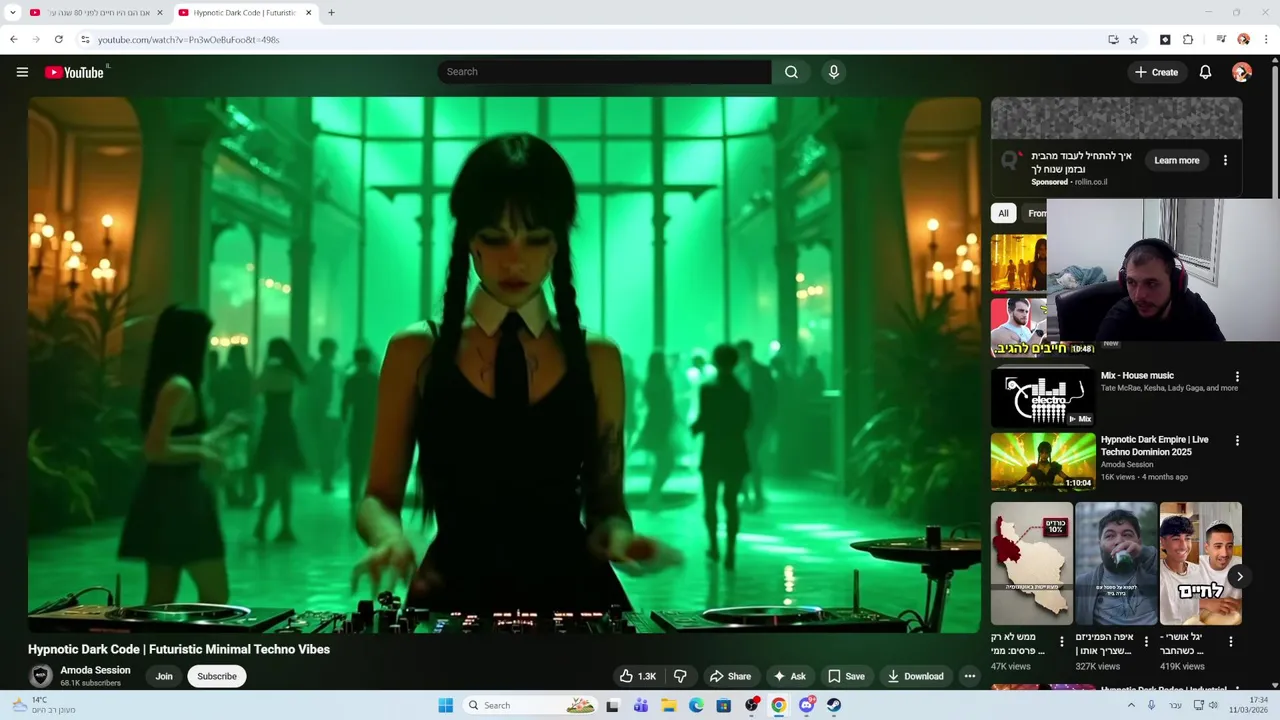Click the Create button
The height and width of the screenshot is (720, 1280).
click(1156, 72)
